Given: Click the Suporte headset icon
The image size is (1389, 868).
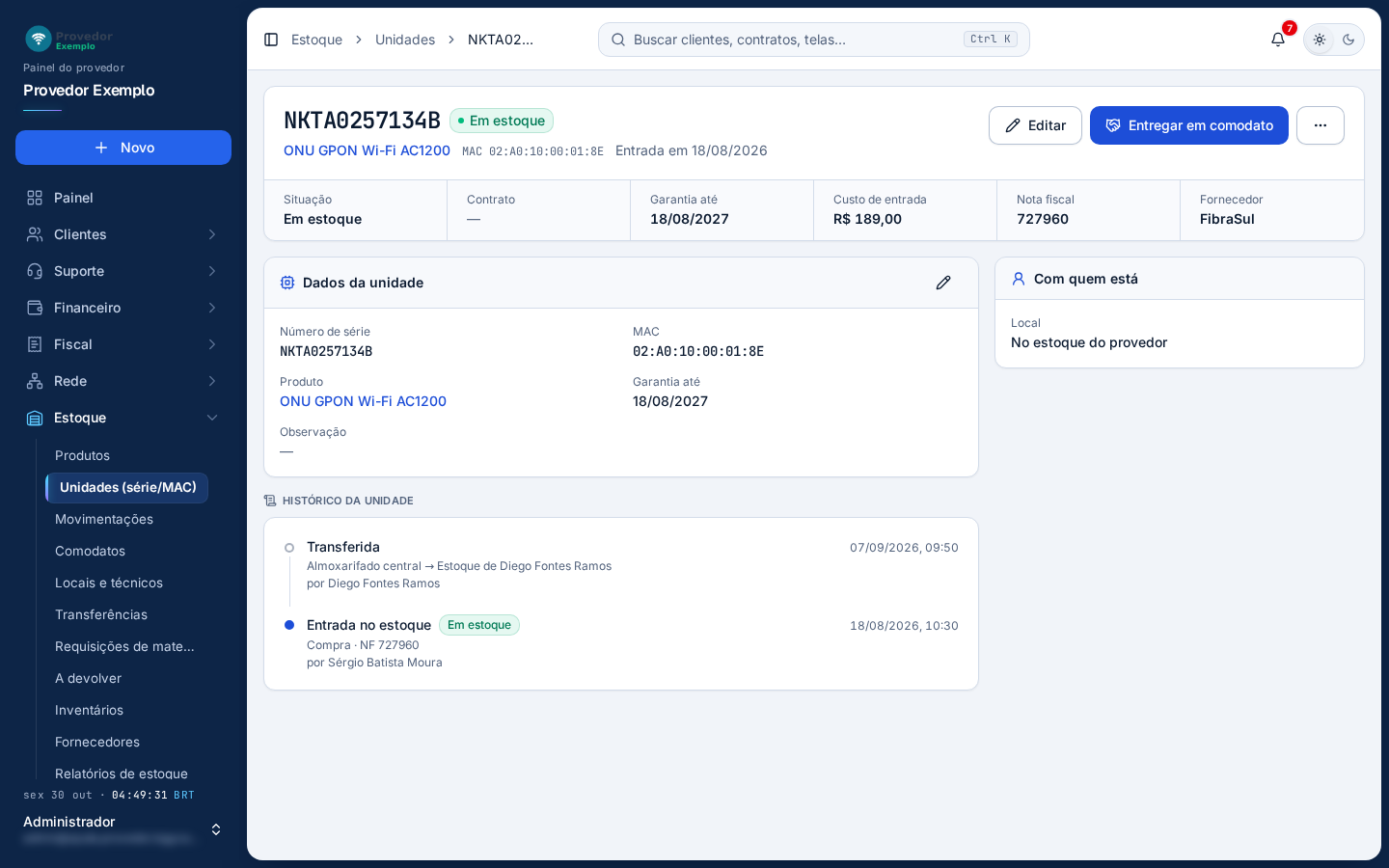Looking at the screenshot, I should click(35, 271).
